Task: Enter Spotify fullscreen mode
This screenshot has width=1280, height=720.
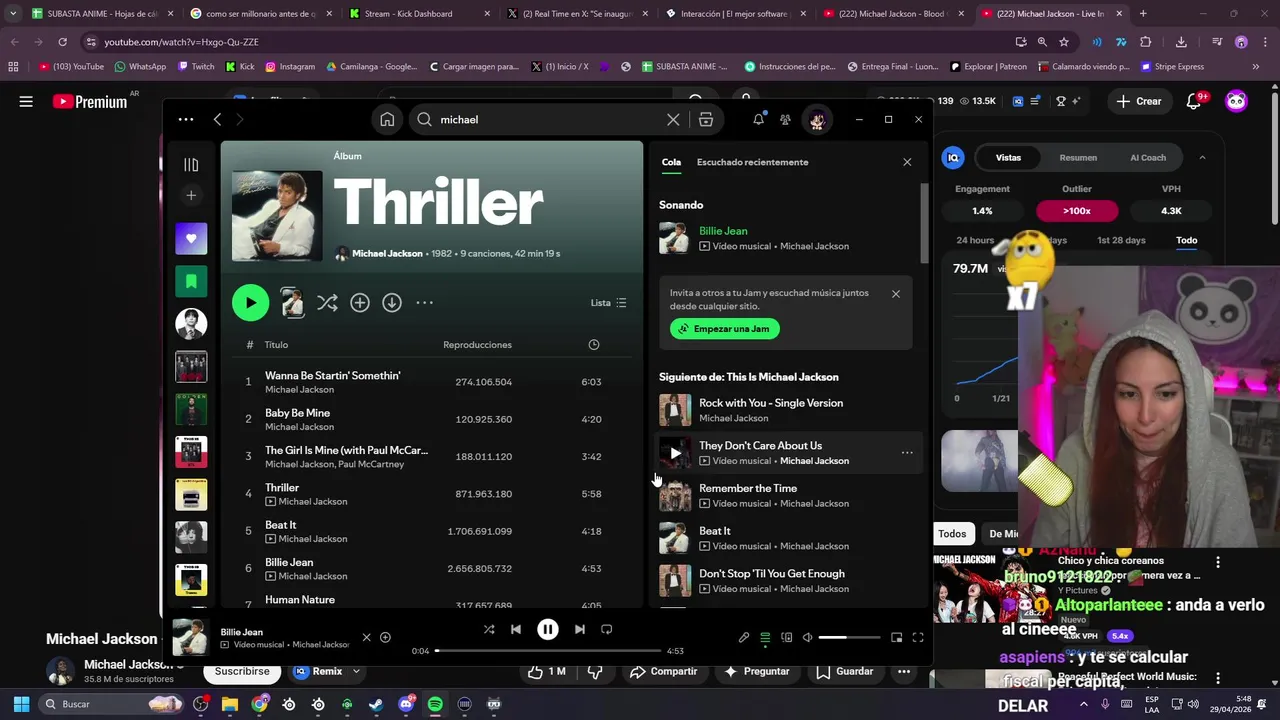Action: point(918,638)
